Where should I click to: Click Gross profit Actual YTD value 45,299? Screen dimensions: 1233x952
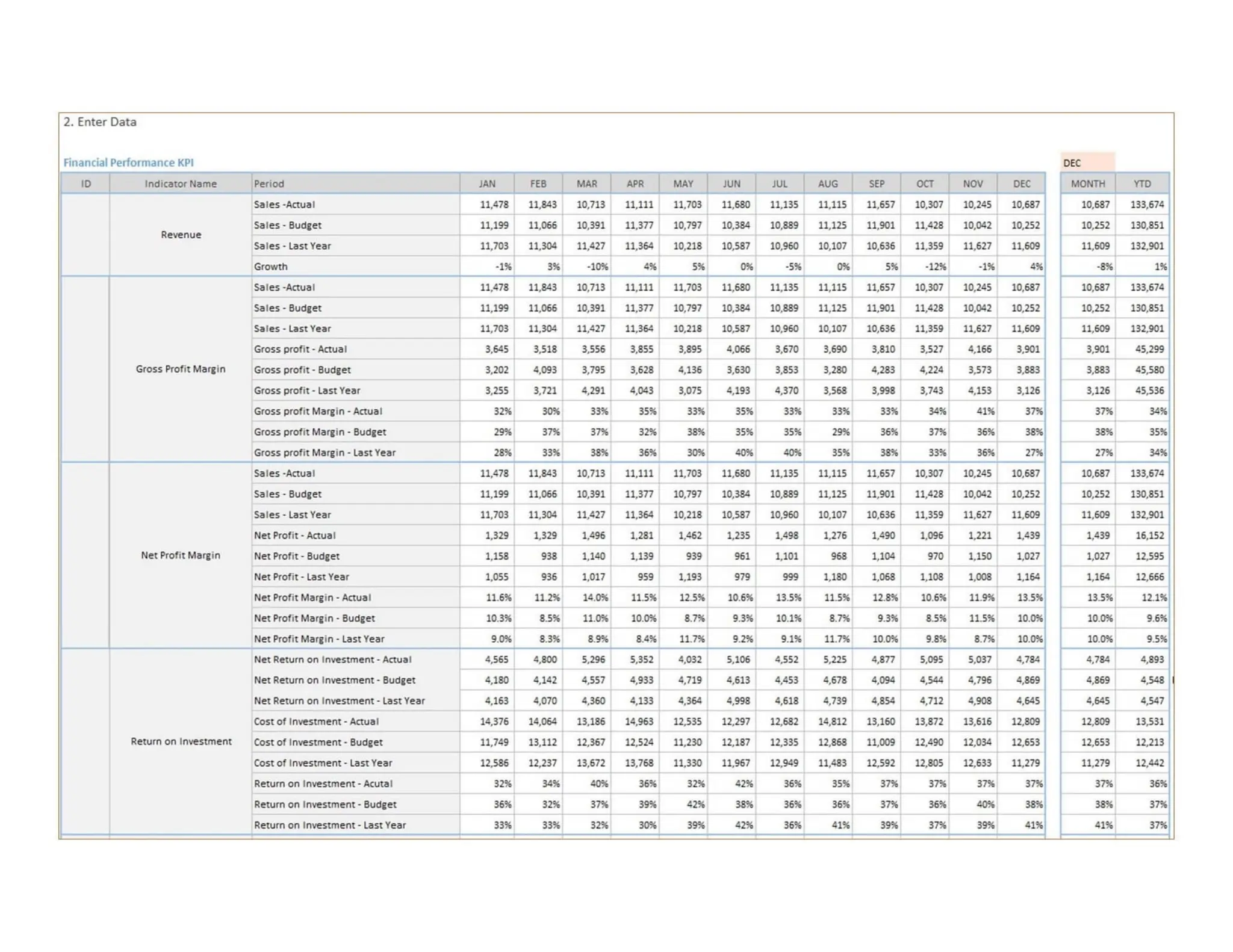[x=1142, y=349]
